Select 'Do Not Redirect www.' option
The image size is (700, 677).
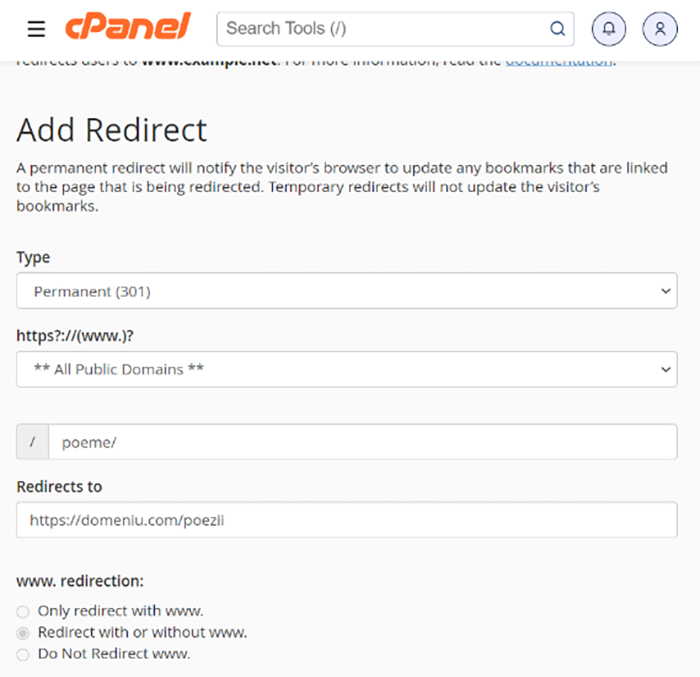23,655
